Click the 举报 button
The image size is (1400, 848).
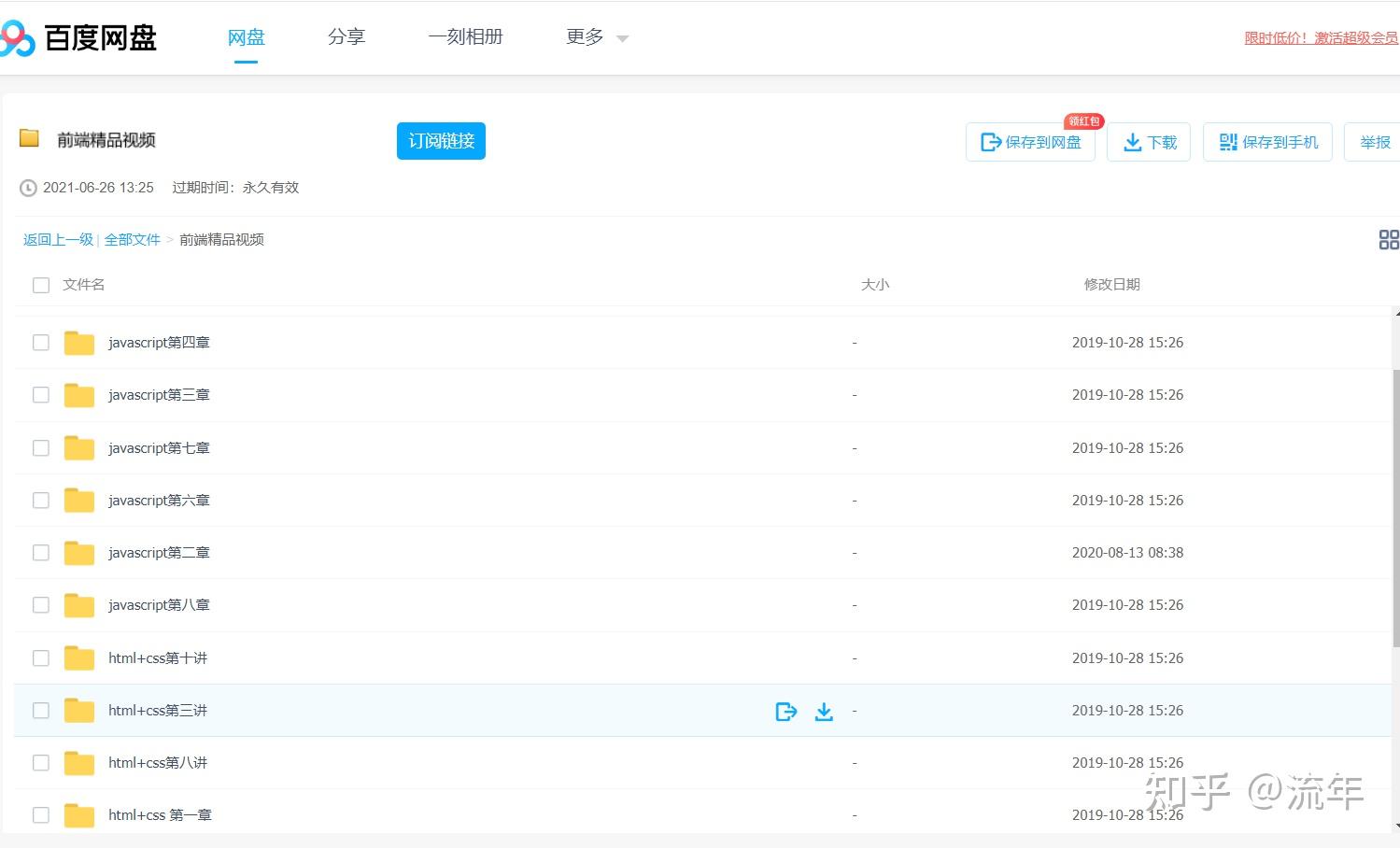click(1373, 142)
